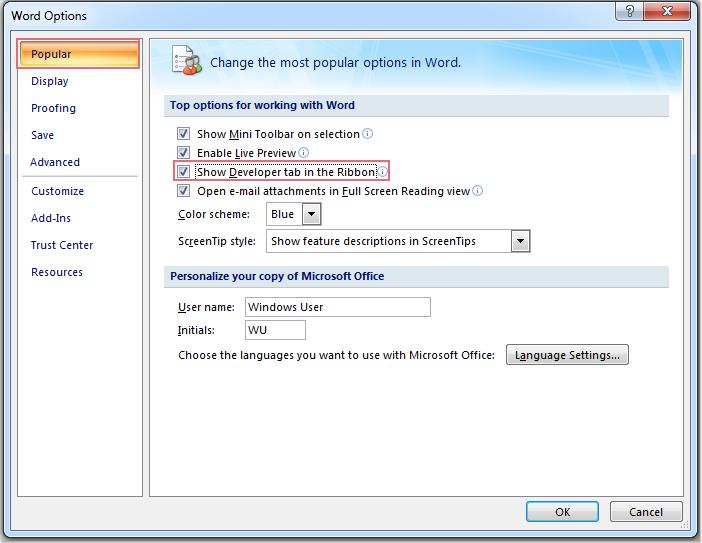The image size is (702, 543).
Task: Click the 'Initials:' label
Action: pos(196,330)
